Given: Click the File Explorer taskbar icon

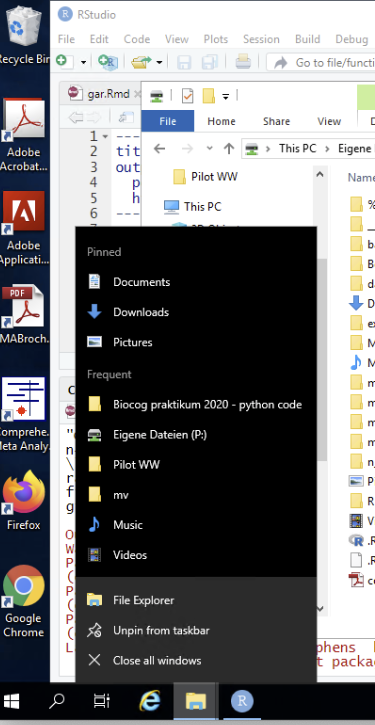Looking at the screenshot, I should tap(196, 702).
